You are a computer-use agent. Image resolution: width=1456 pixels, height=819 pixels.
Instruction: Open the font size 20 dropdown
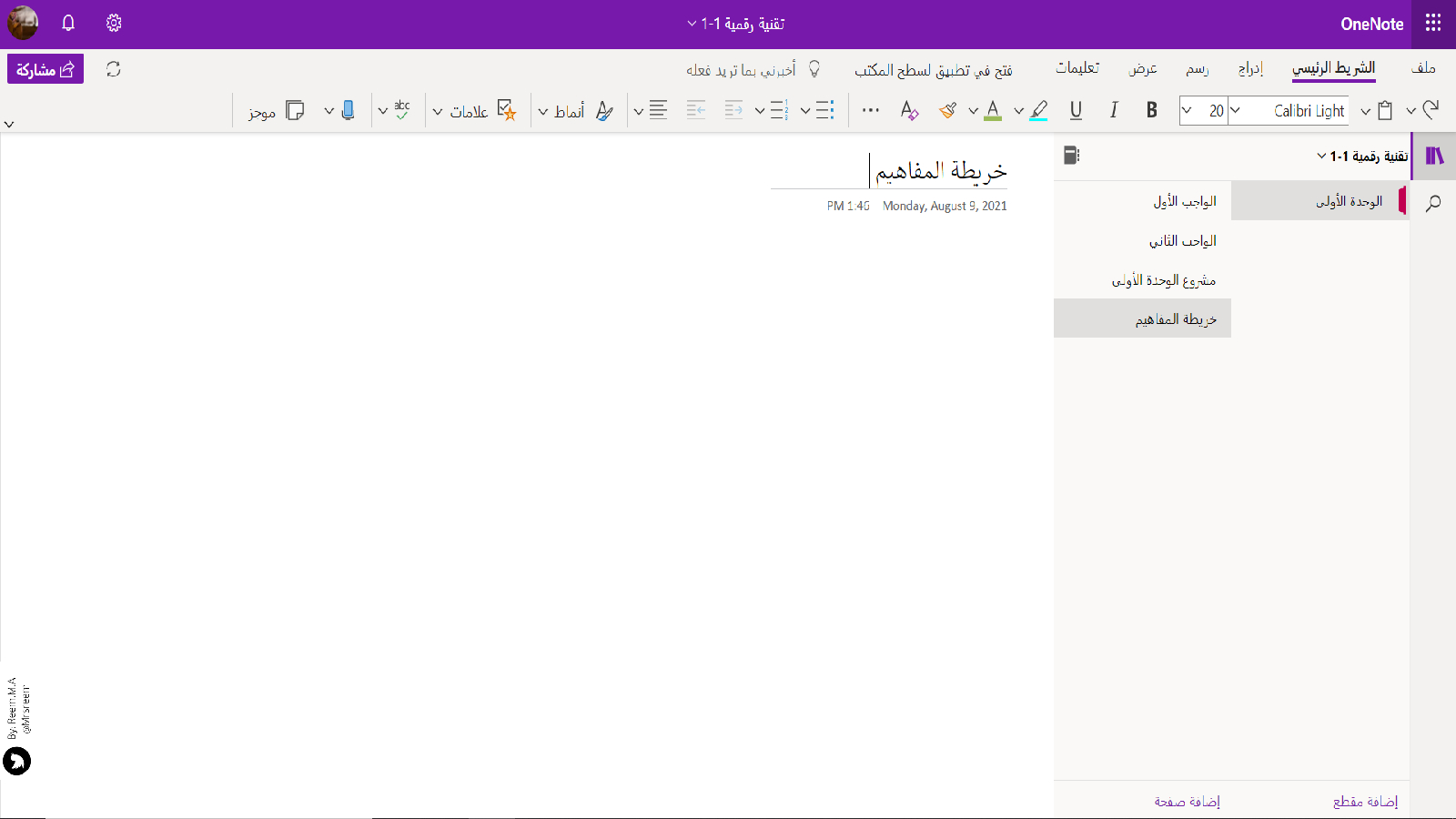(1187, 110)
